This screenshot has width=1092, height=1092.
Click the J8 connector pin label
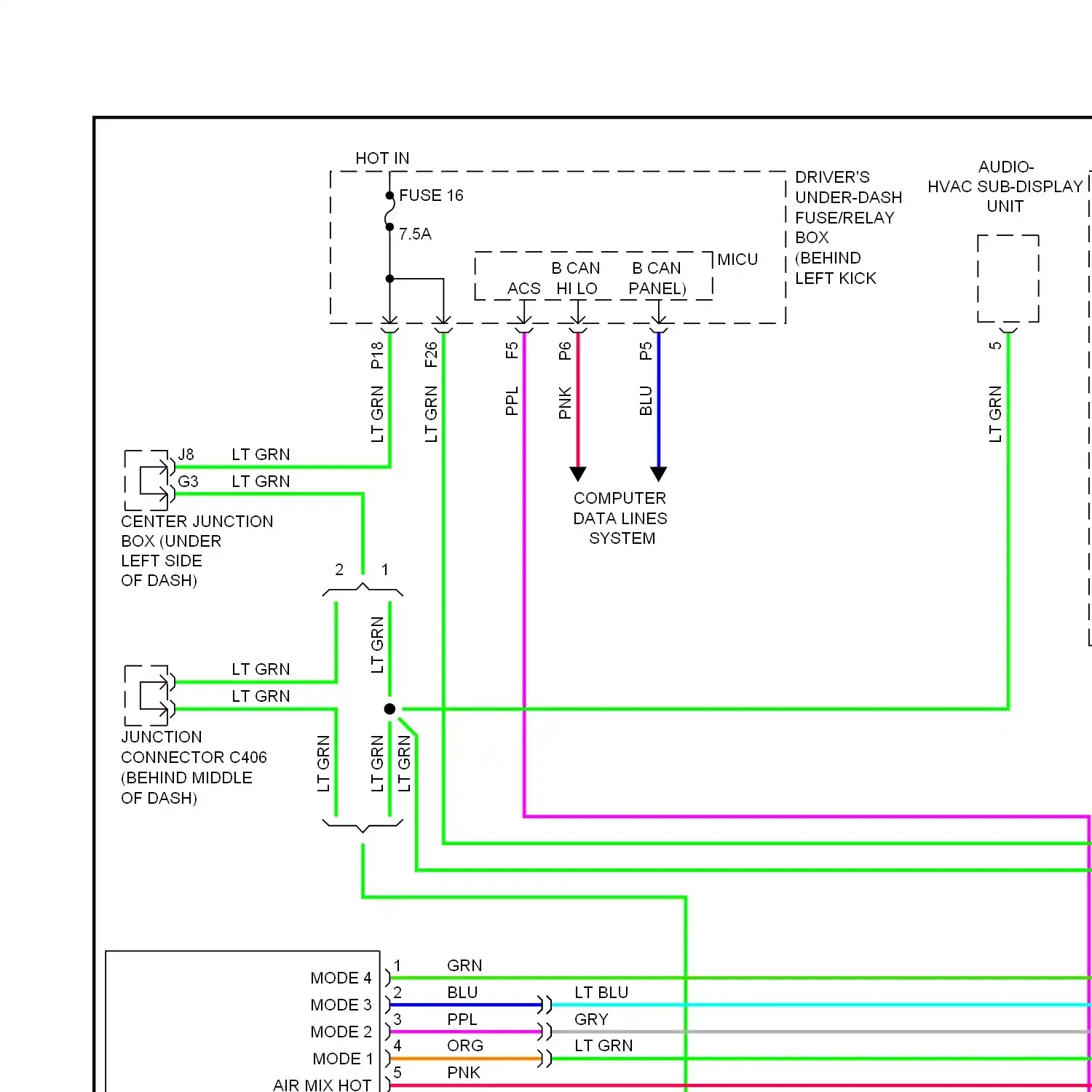click(x=186, y=455)
